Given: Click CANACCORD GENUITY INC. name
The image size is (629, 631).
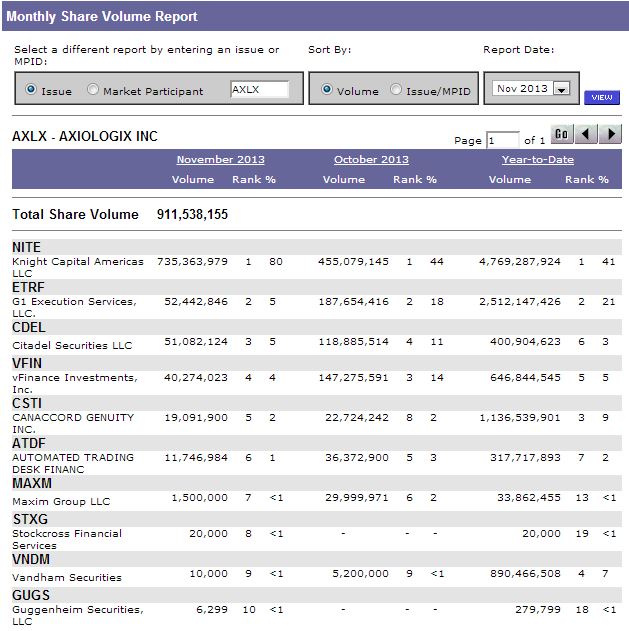Looking at the screenshot, I should (73, 423).
